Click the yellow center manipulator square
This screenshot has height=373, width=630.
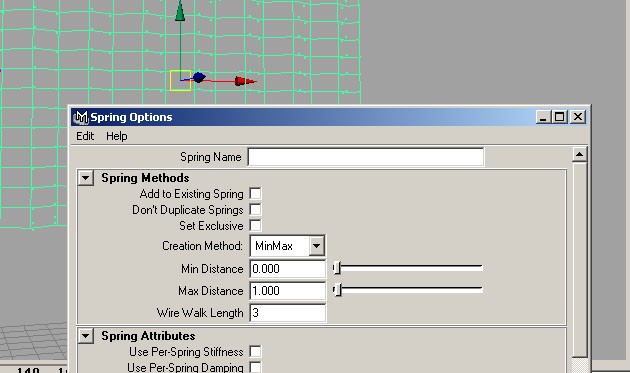(x=180, y=80)
